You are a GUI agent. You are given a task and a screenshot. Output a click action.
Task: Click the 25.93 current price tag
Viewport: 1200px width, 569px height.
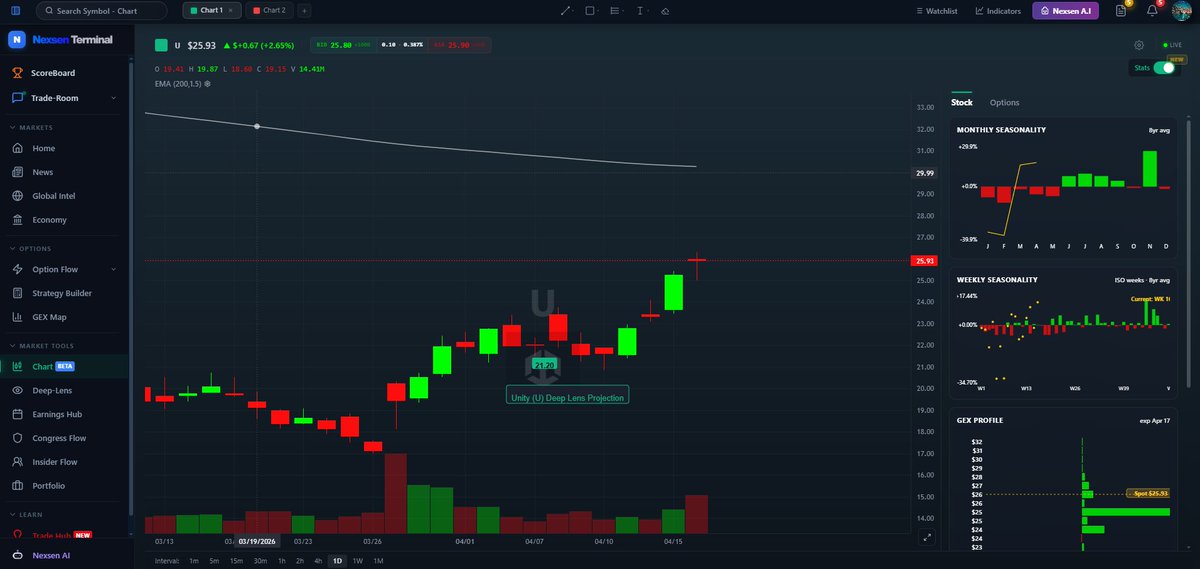(922, 261)
